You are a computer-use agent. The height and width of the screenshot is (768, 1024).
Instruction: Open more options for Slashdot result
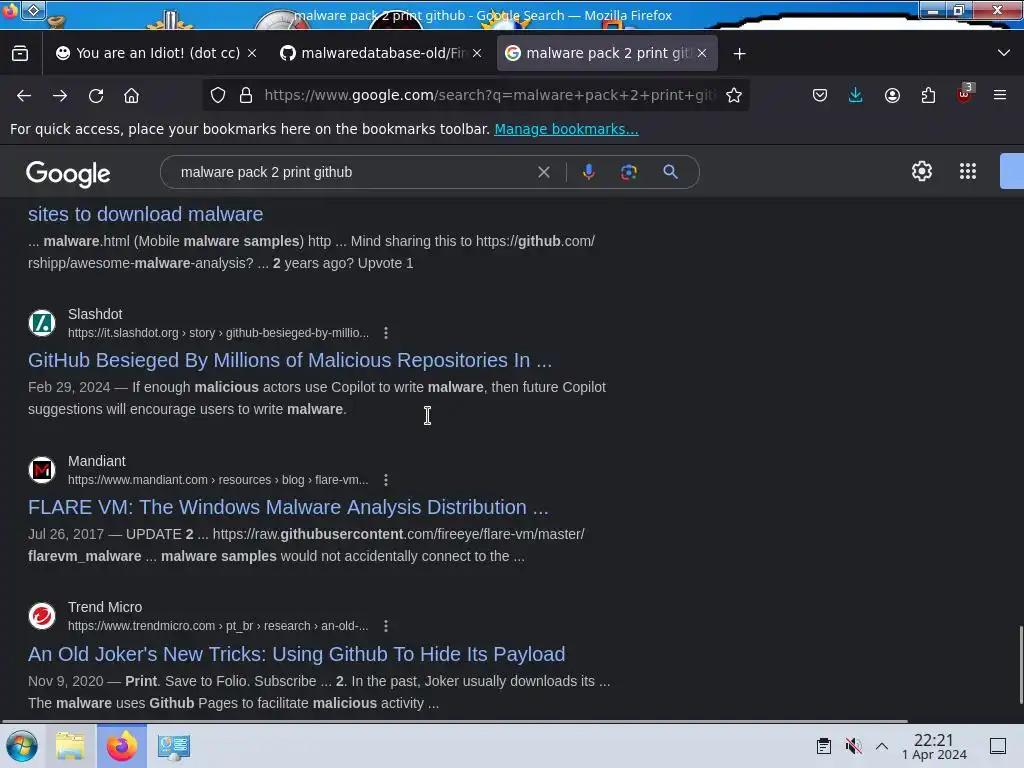(386, 333)
